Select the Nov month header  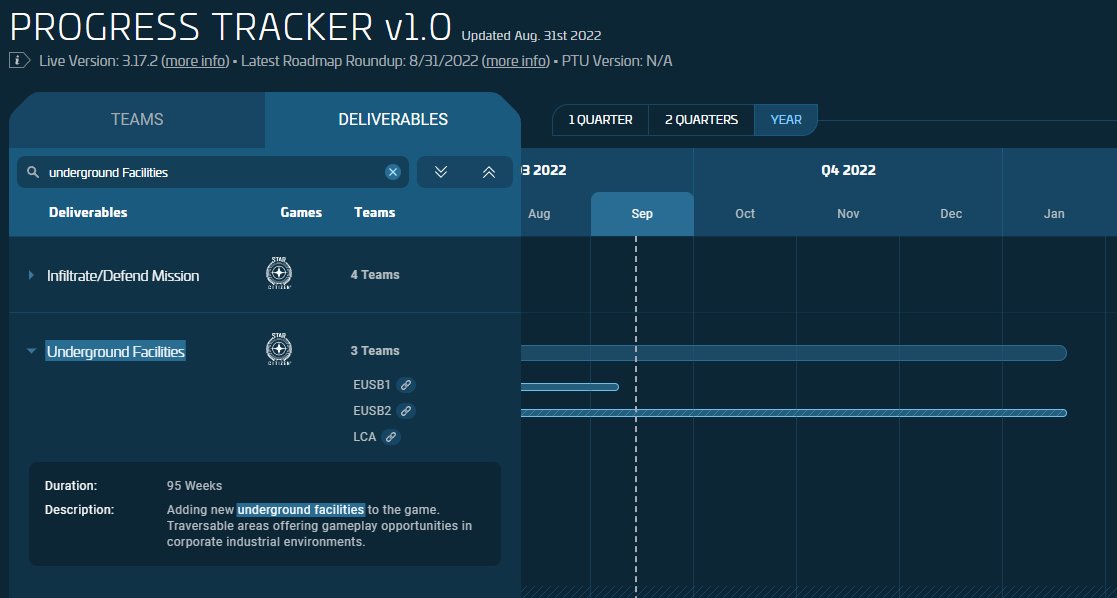848,214
